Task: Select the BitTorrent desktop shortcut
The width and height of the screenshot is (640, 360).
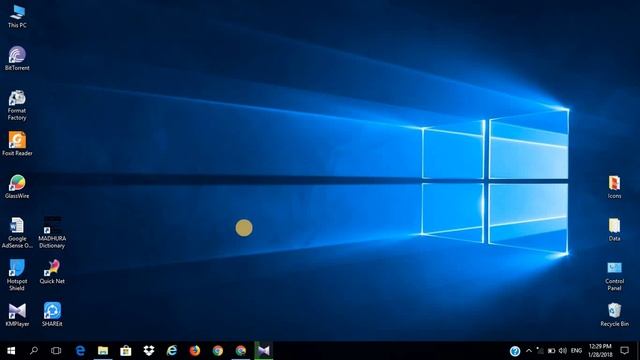Action: coord(17,59)
